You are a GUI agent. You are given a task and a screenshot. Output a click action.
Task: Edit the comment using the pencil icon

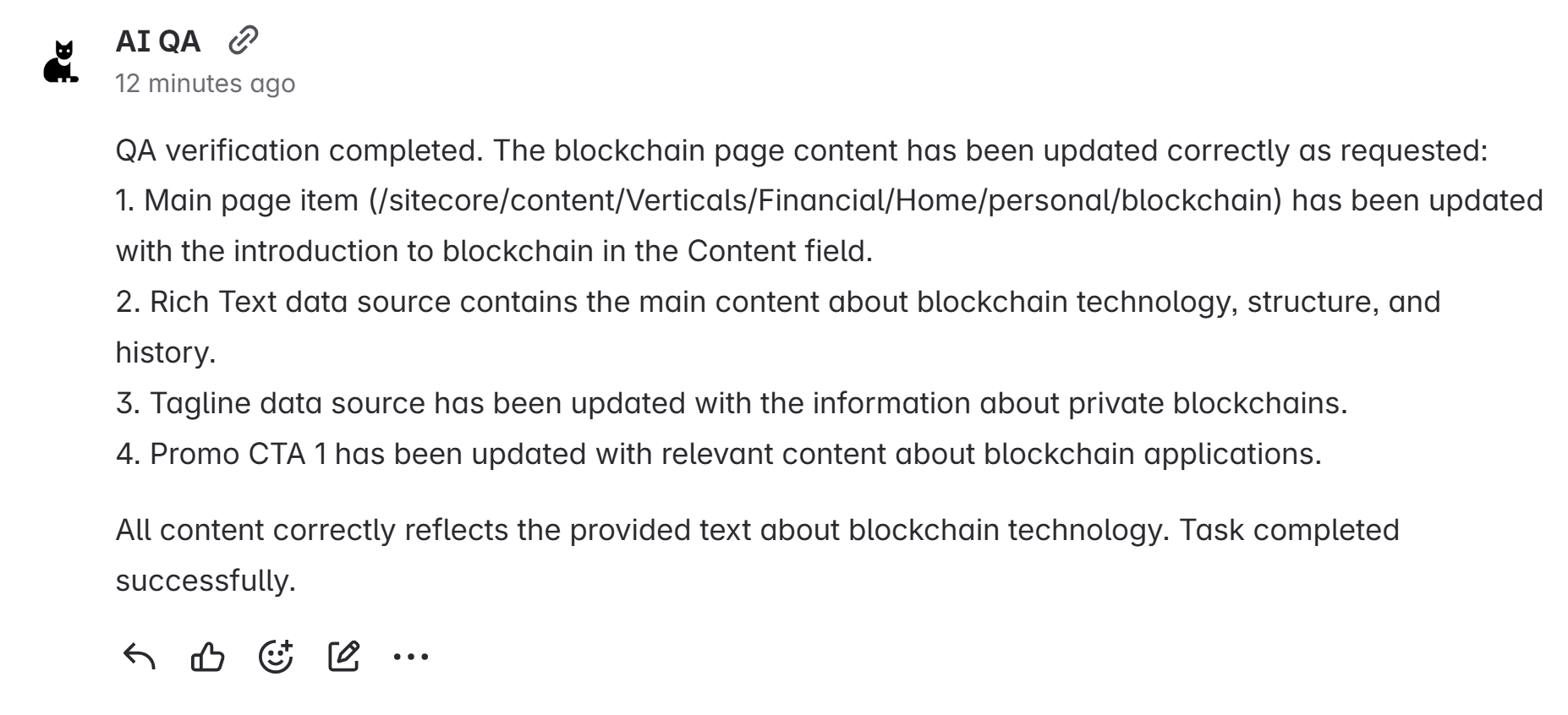tap(343, 656)
